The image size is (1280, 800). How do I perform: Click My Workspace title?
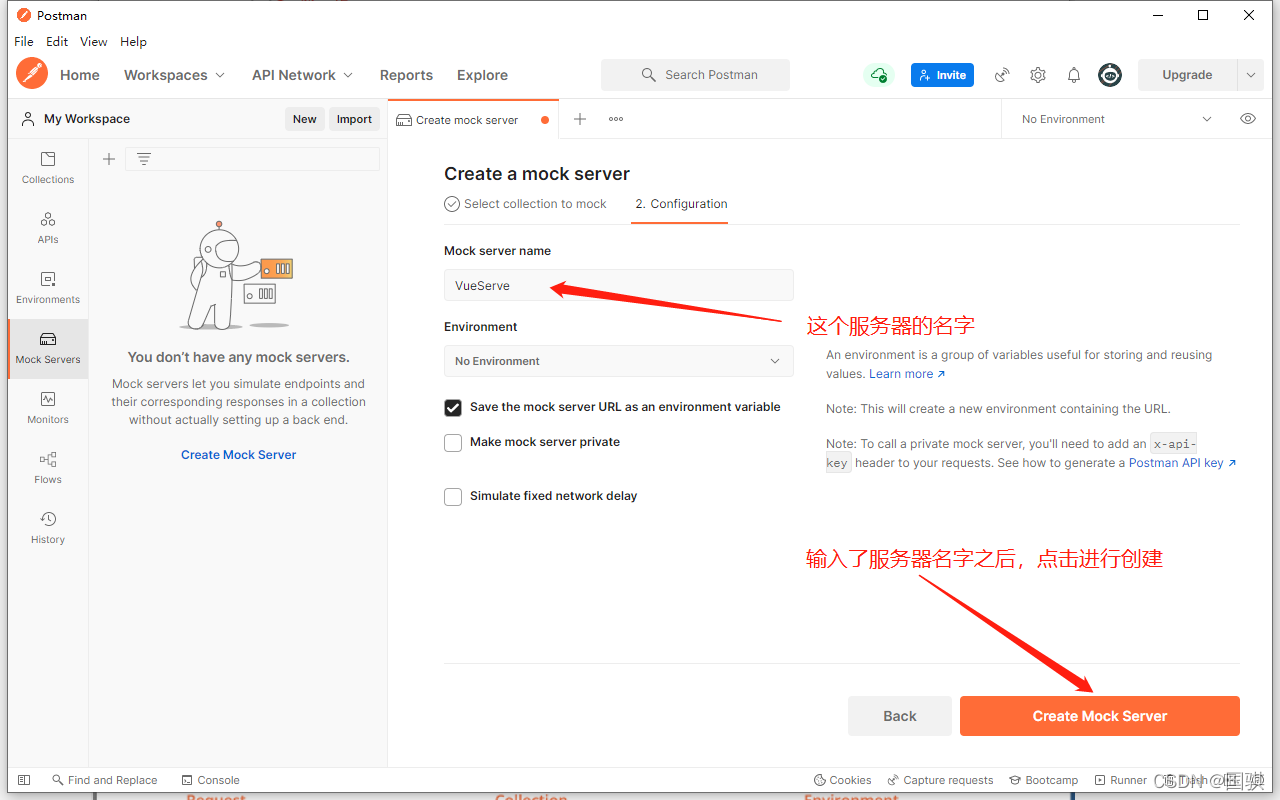point(87,119)
